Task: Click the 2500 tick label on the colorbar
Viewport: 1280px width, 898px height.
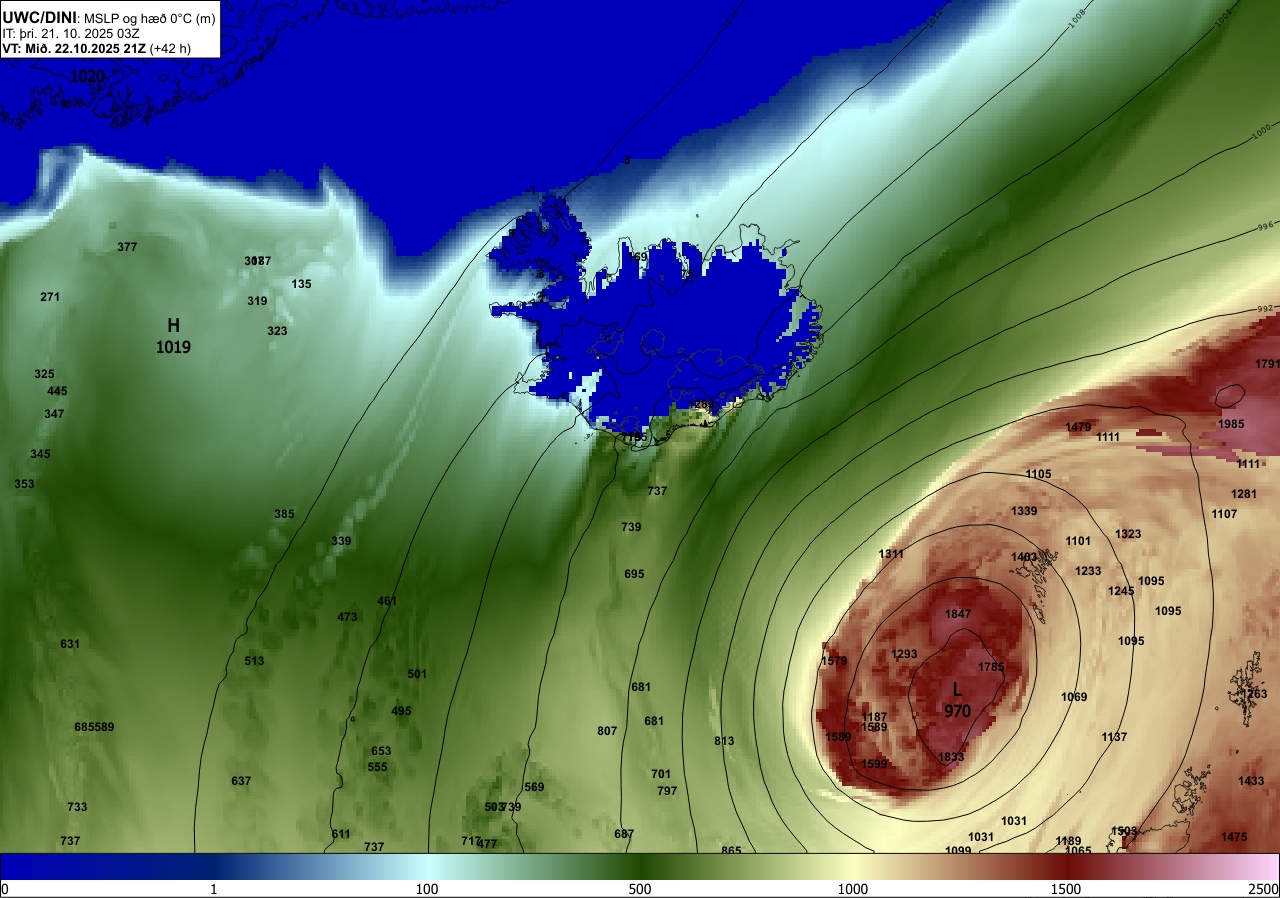Action: [x=1265, y=889]
